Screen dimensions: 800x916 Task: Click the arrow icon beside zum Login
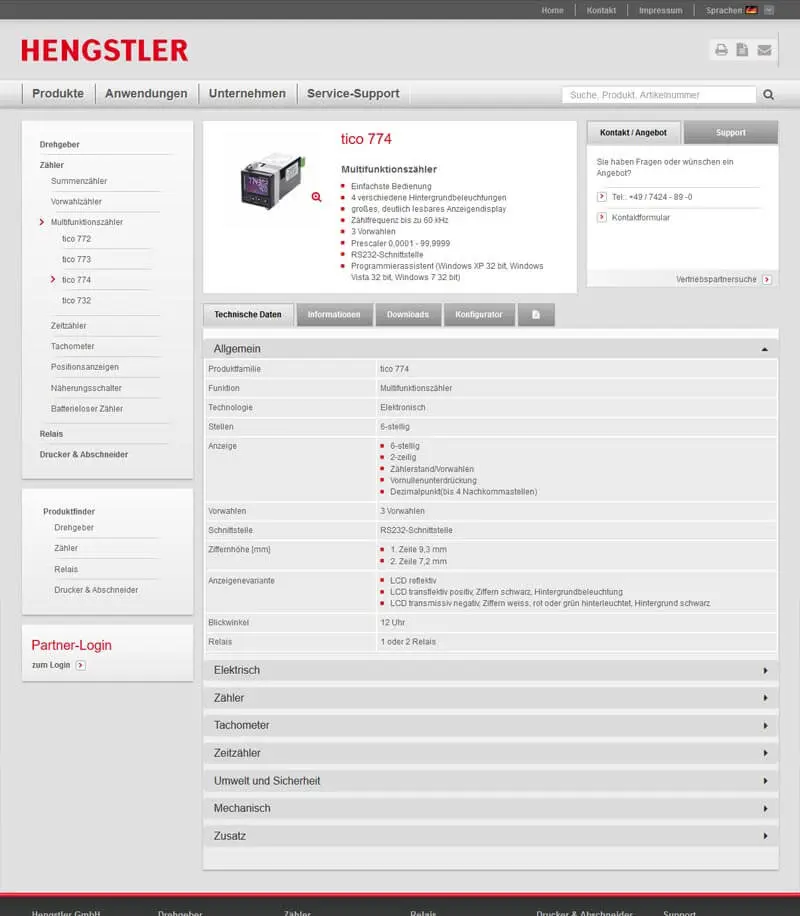tap(80, 665)
